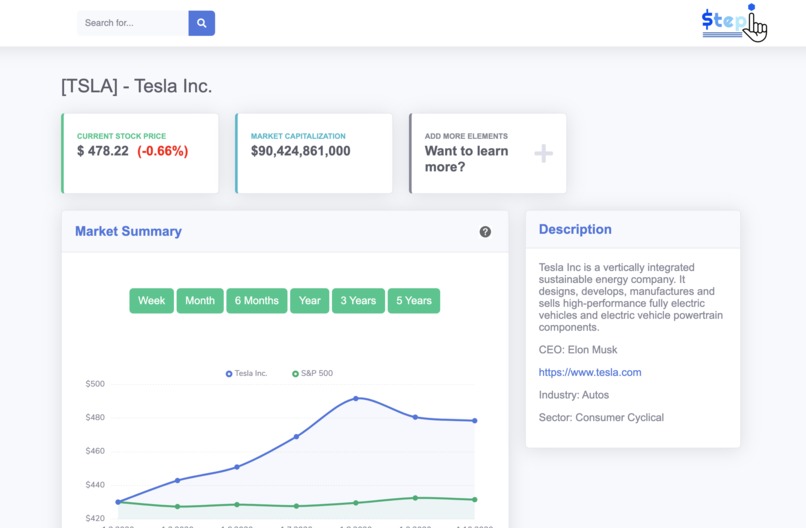806x528 pixels.
Task: Select the Week range button
Action: coord(151,301)
